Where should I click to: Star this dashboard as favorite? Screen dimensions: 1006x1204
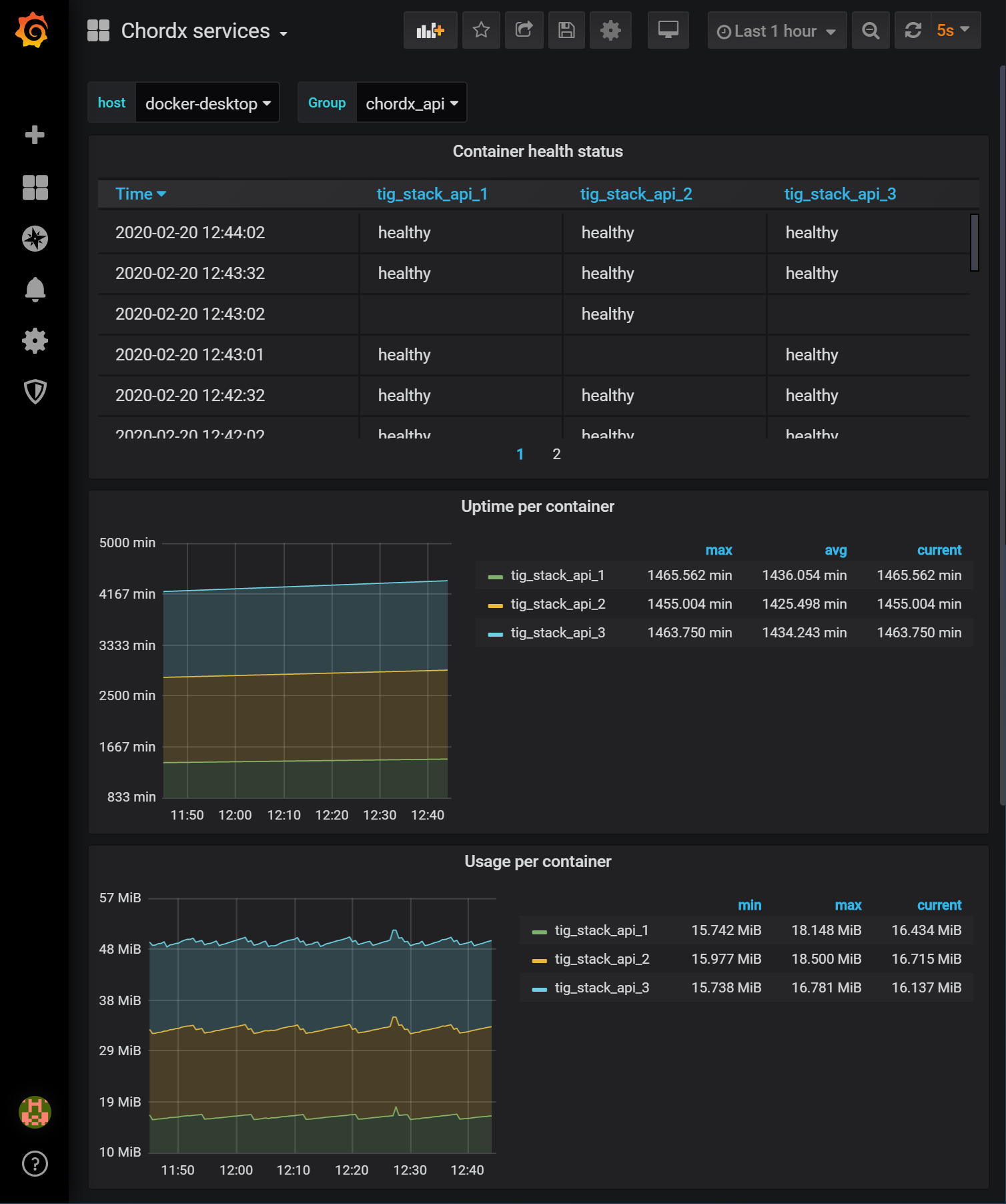pos(481,30)
